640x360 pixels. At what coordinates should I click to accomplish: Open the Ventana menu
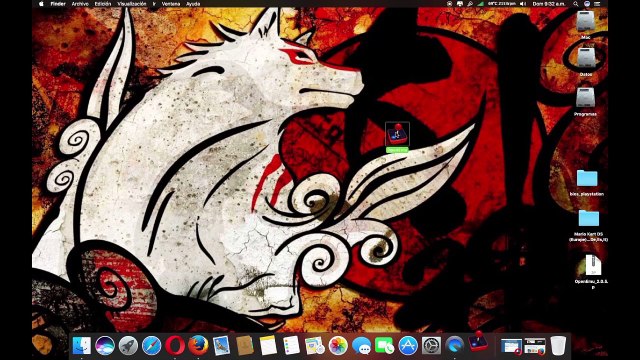point(171,4)
